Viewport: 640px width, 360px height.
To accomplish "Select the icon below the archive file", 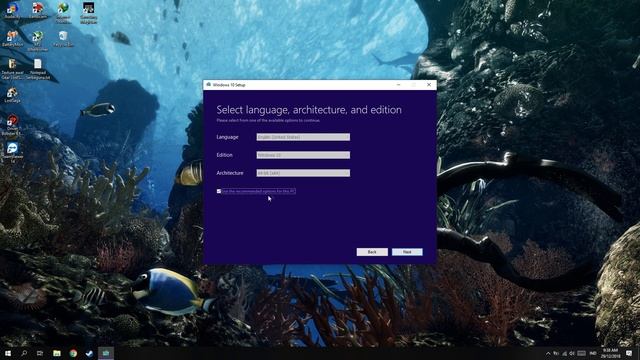I will (x=12, y=95).
